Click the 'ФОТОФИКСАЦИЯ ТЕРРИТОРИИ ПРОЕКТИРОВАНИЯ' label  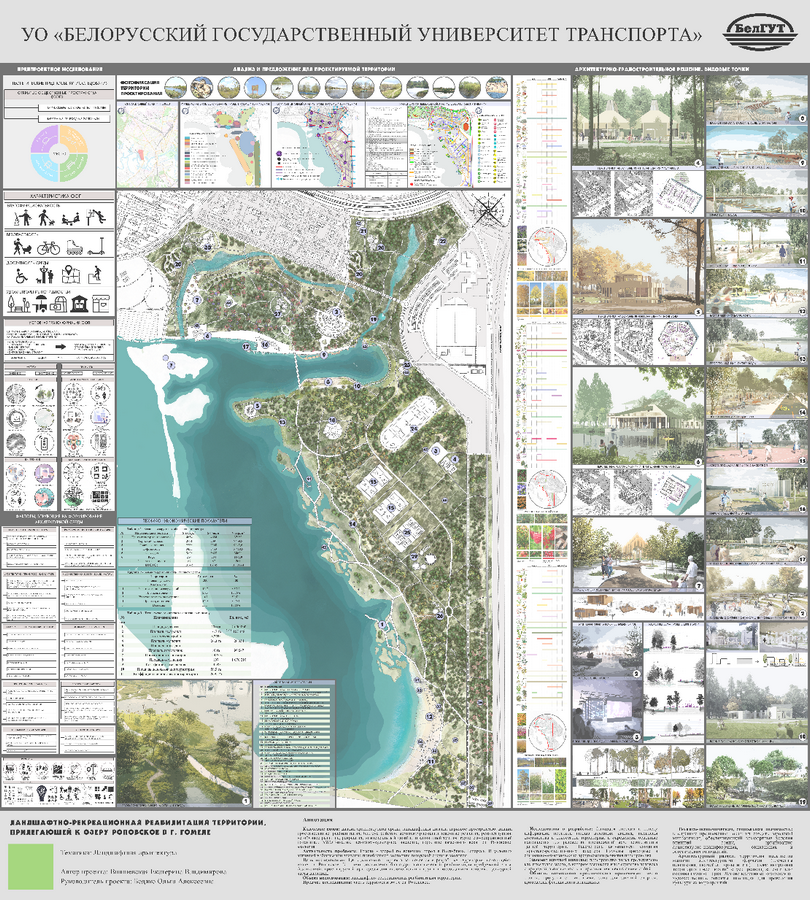click(140, 88)
